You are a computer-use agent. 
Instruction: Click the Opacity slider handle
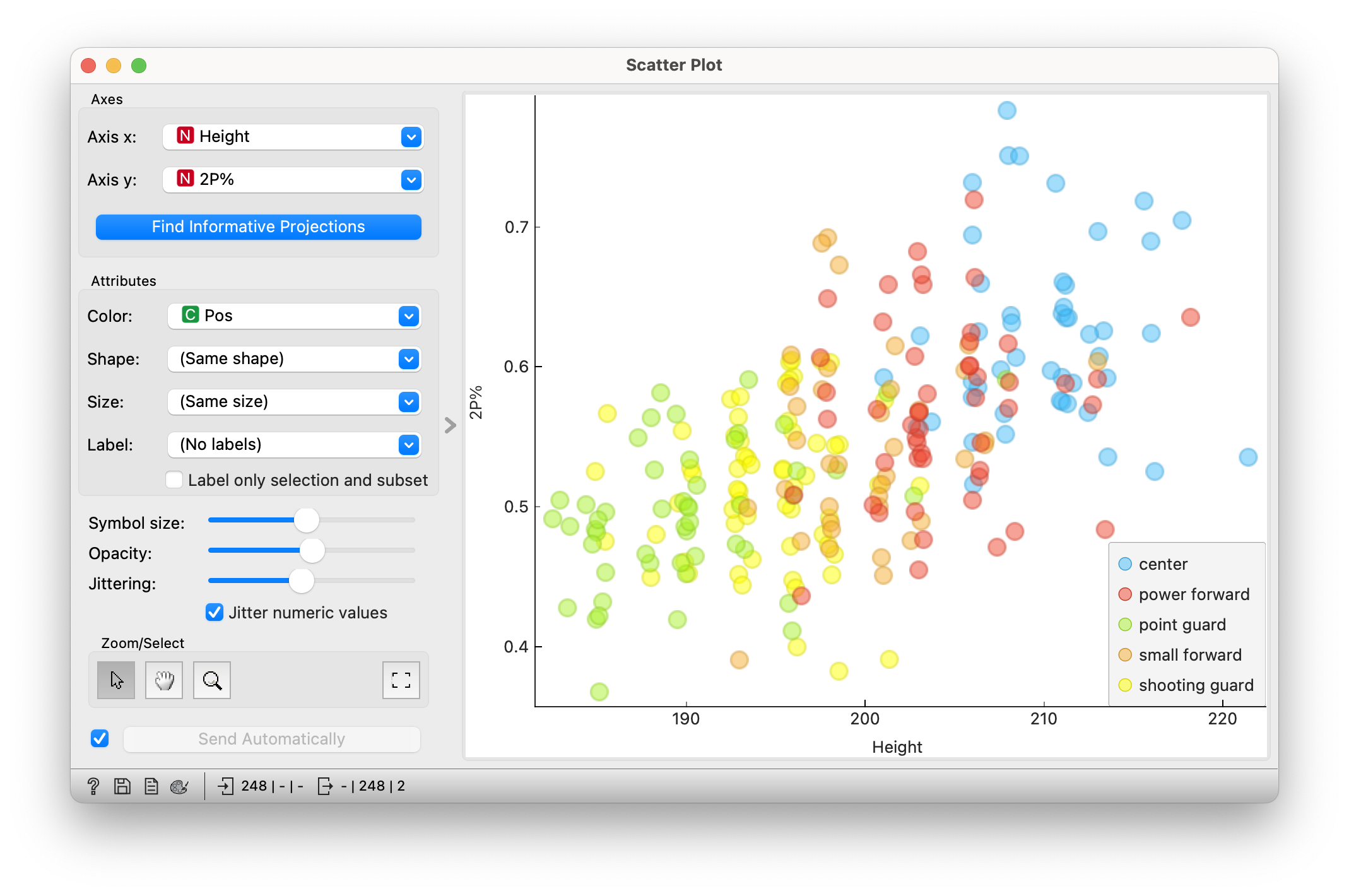pos(312,550)
